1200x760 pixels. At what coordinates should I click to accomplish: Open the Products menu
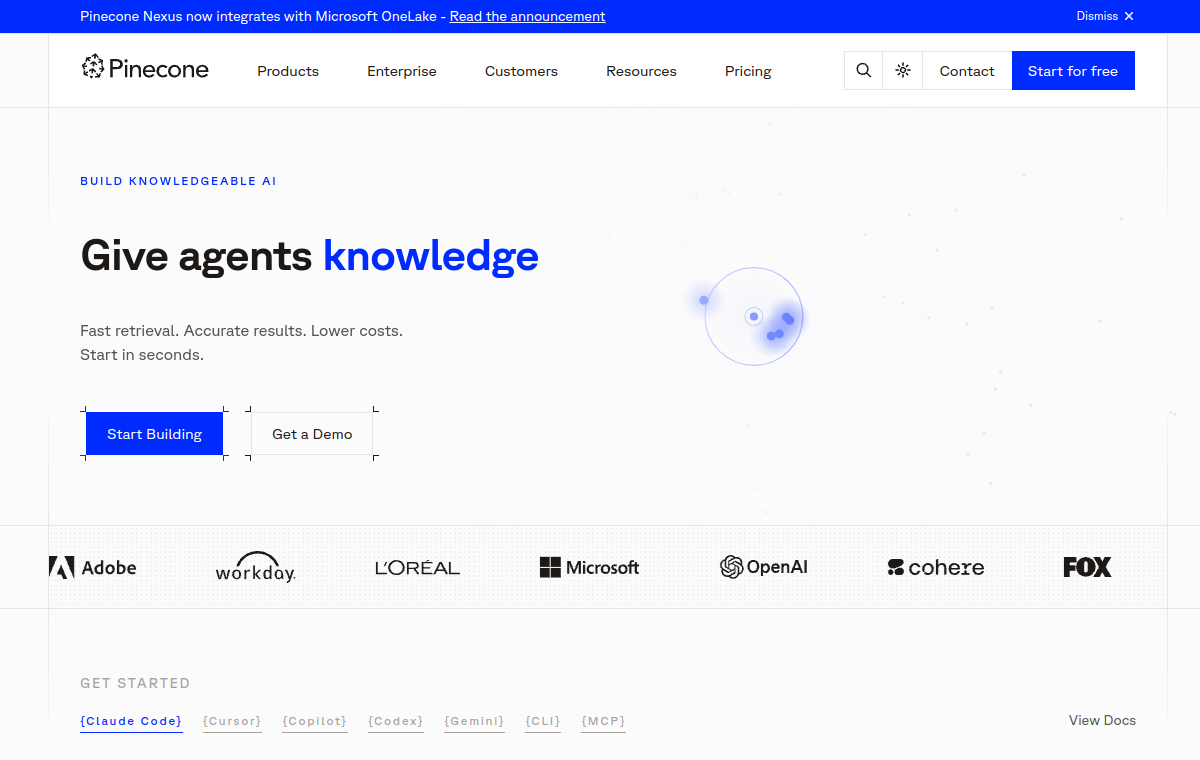click(x=288, y=71)
